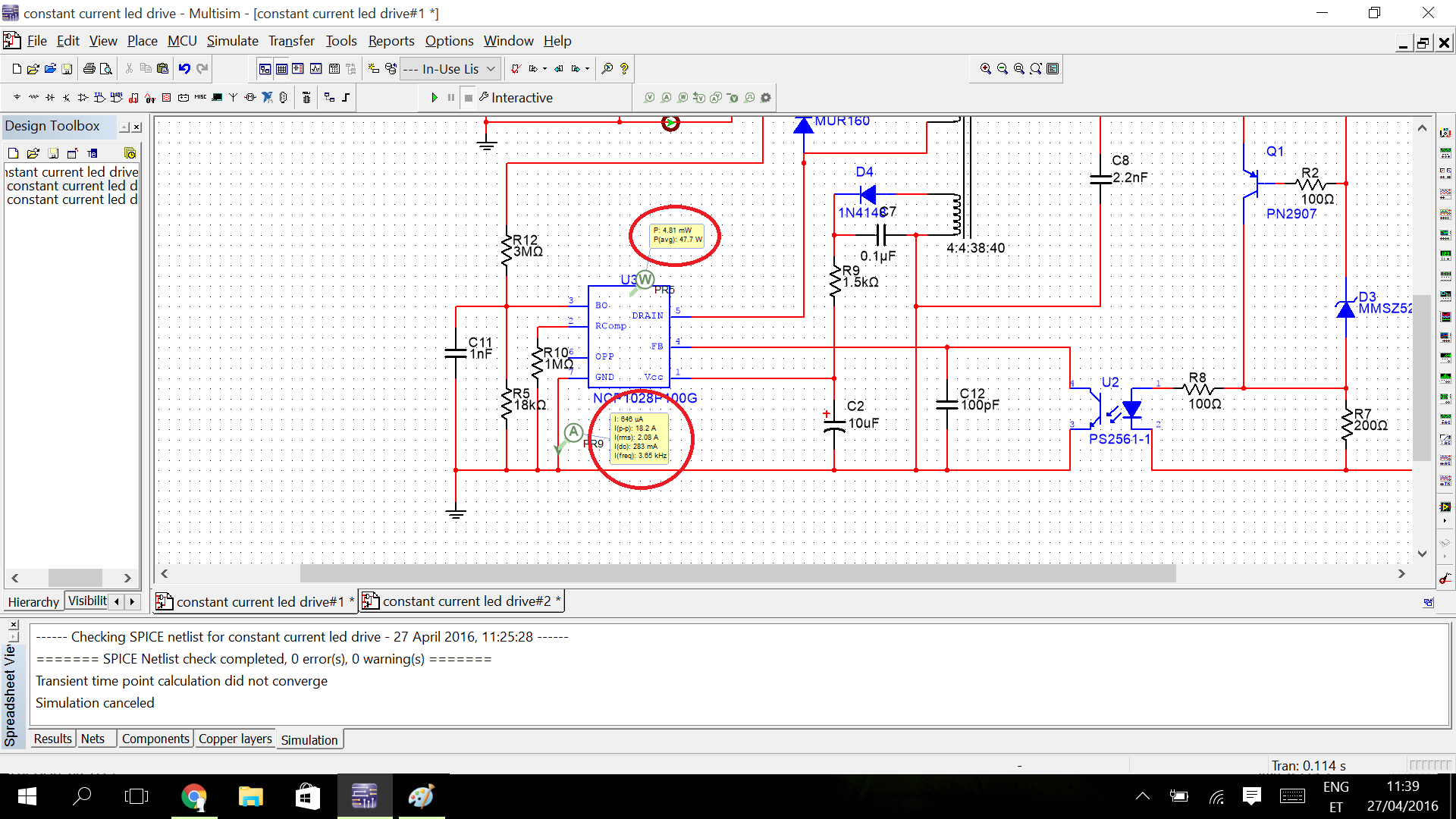The height and width of the screenshot is (819, 1456).
Task: Click the Paste clipboard icon
Action: [x=162, y=69]
